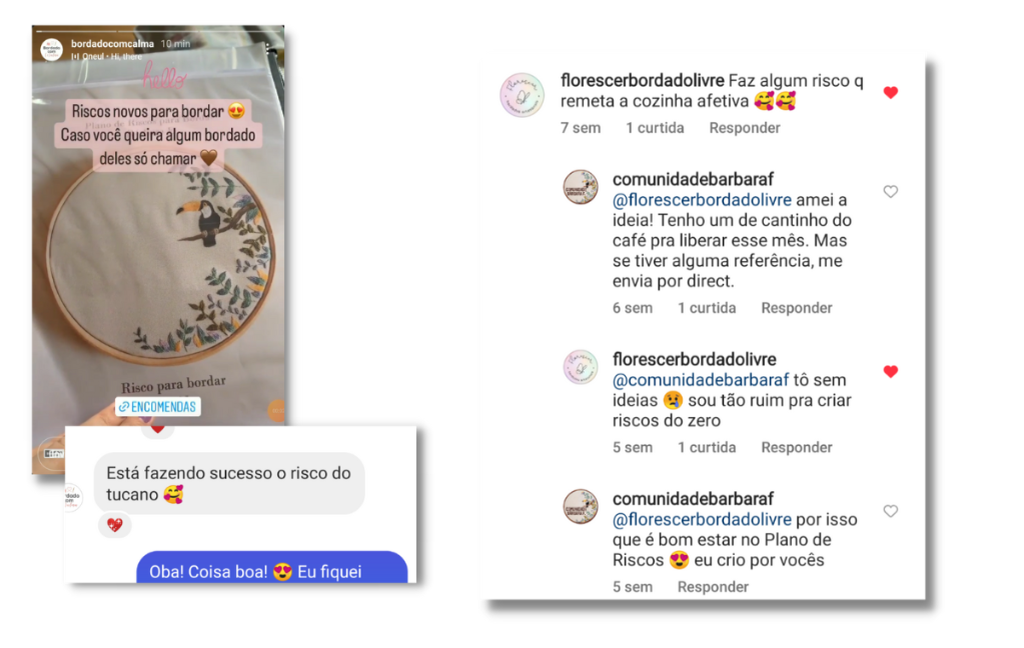
Task: Unlike the 'tô sem ideias' comment heart
Action: pos(890,372)
